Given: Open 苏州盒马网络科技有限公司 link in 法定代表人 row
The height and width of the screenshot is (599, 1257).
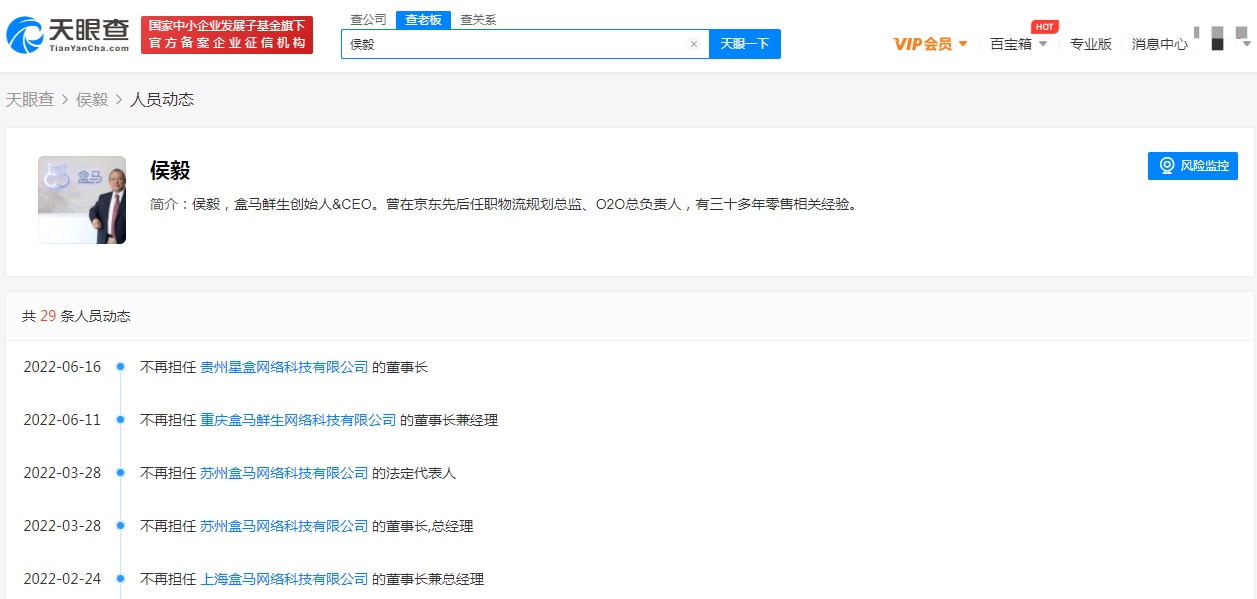Looking at the screenshot, I should click(x=284, y=473).
